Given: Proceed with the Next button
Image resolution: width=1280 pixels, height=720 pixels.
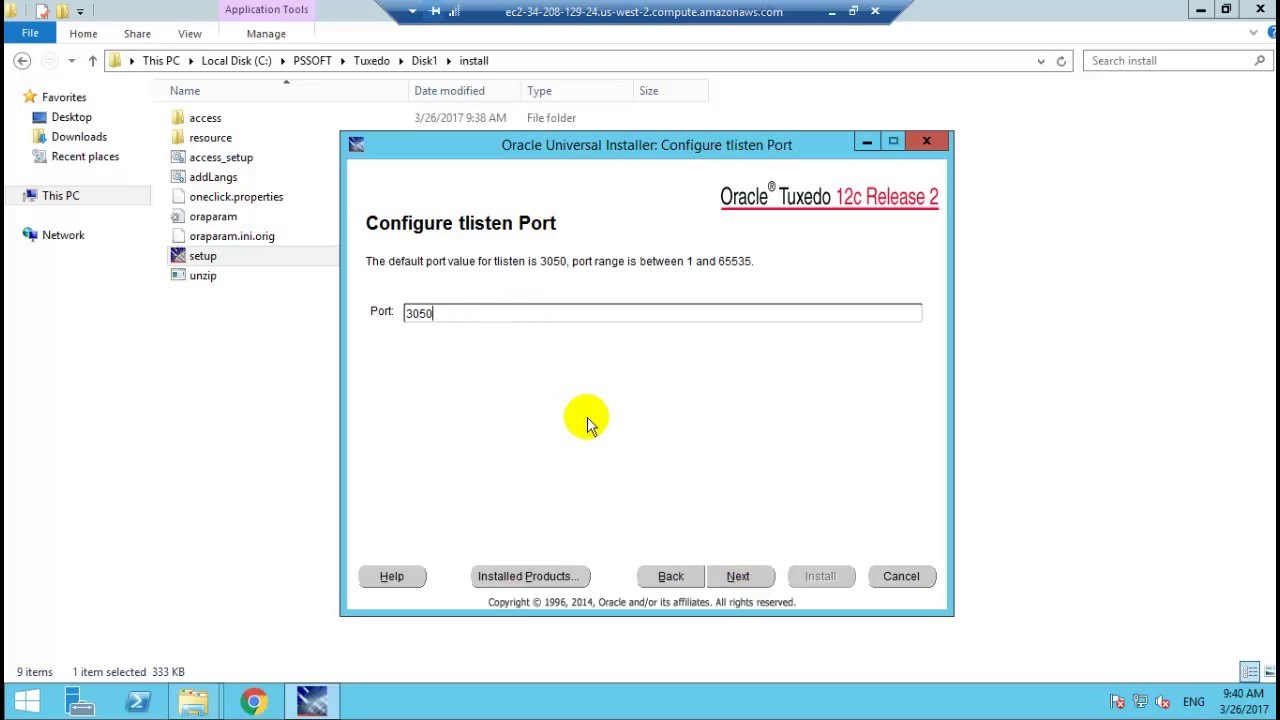Looking at the screenshot, I should click(738, 576).
